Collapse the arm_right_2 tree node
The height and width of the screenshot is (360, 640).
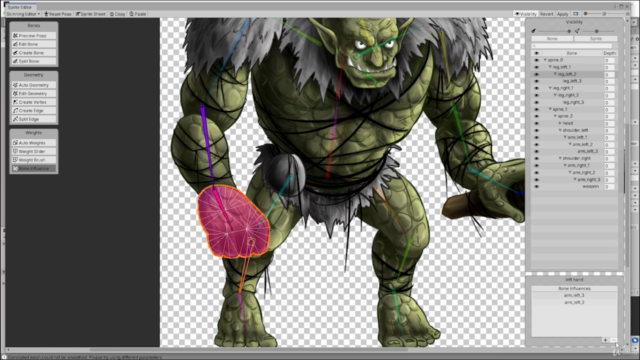[x=570, y=173]
